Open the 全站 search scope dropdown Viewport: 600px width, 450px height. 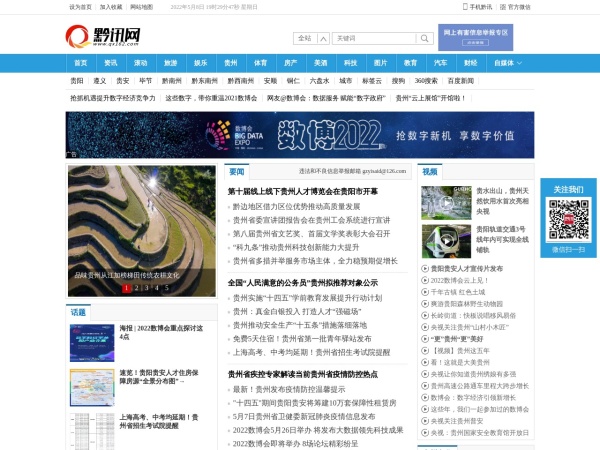coord(311,38)
